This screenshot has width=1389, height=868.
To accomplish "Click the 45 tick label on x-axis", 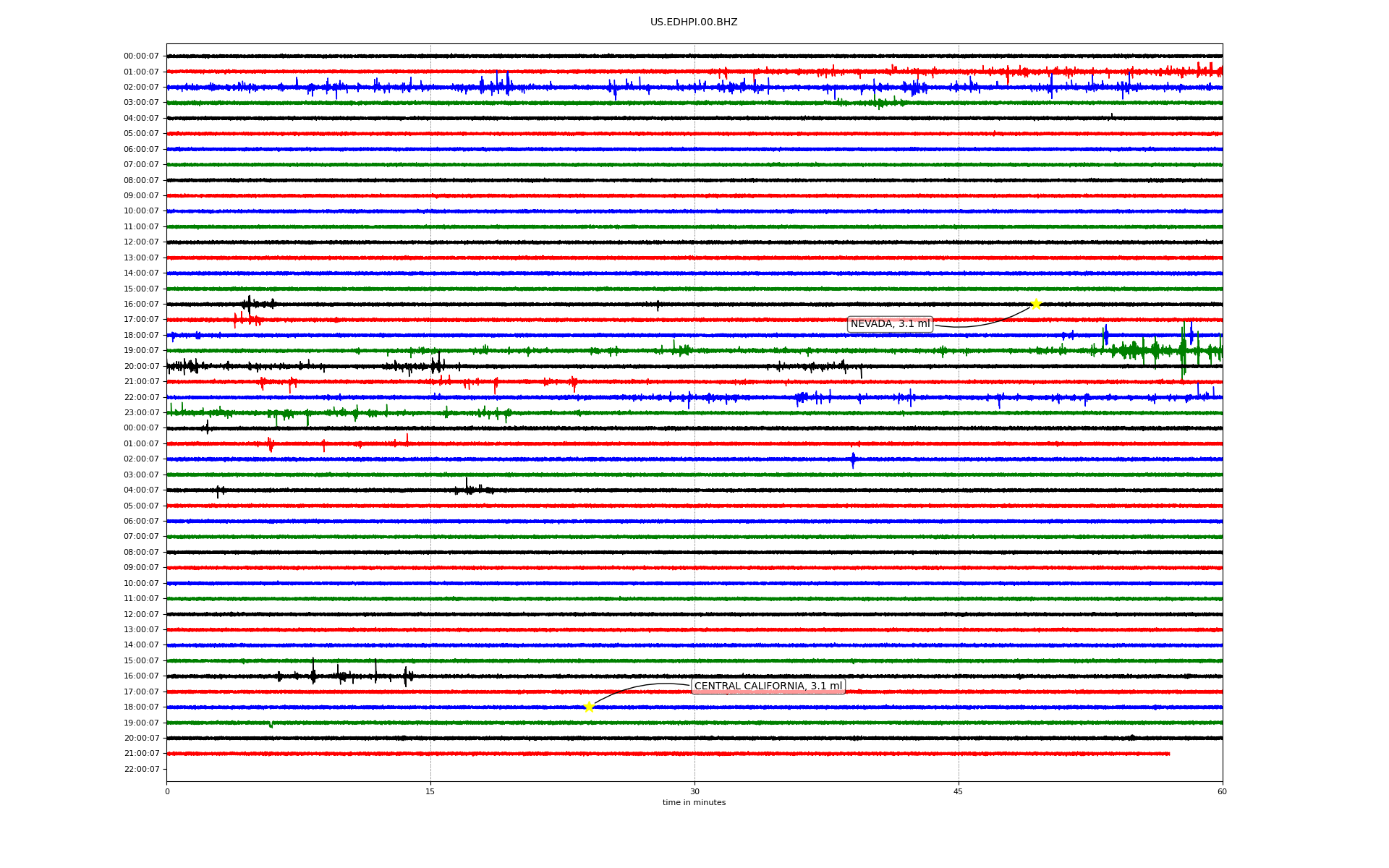I will tap(958, 791).
